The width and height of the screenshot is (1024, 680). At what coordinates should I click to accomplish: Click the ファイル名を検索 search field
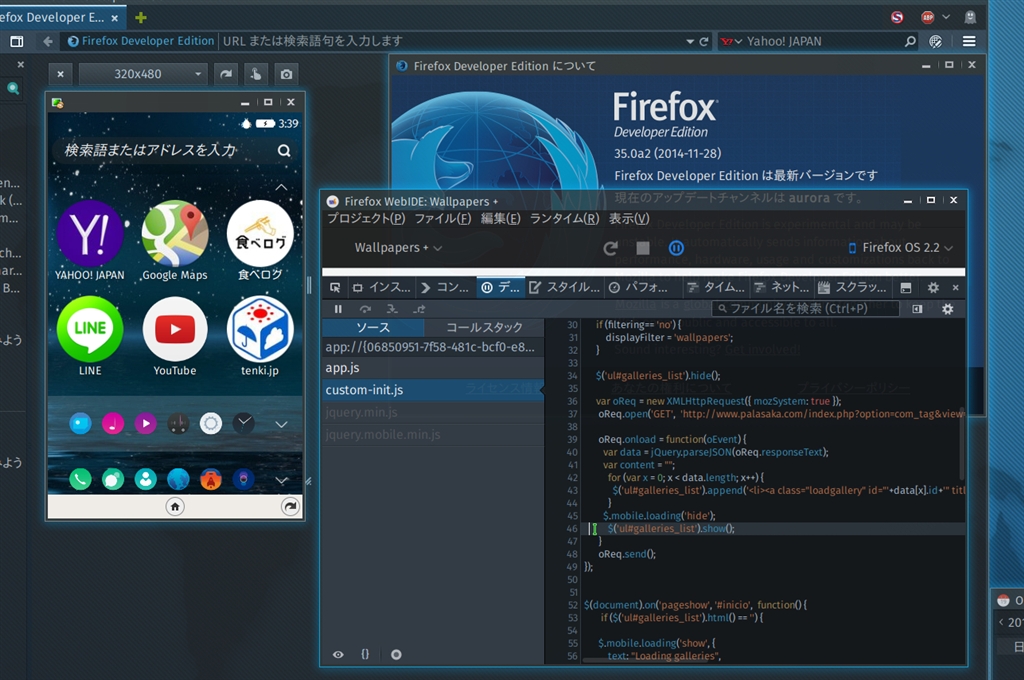pos(805,309)
